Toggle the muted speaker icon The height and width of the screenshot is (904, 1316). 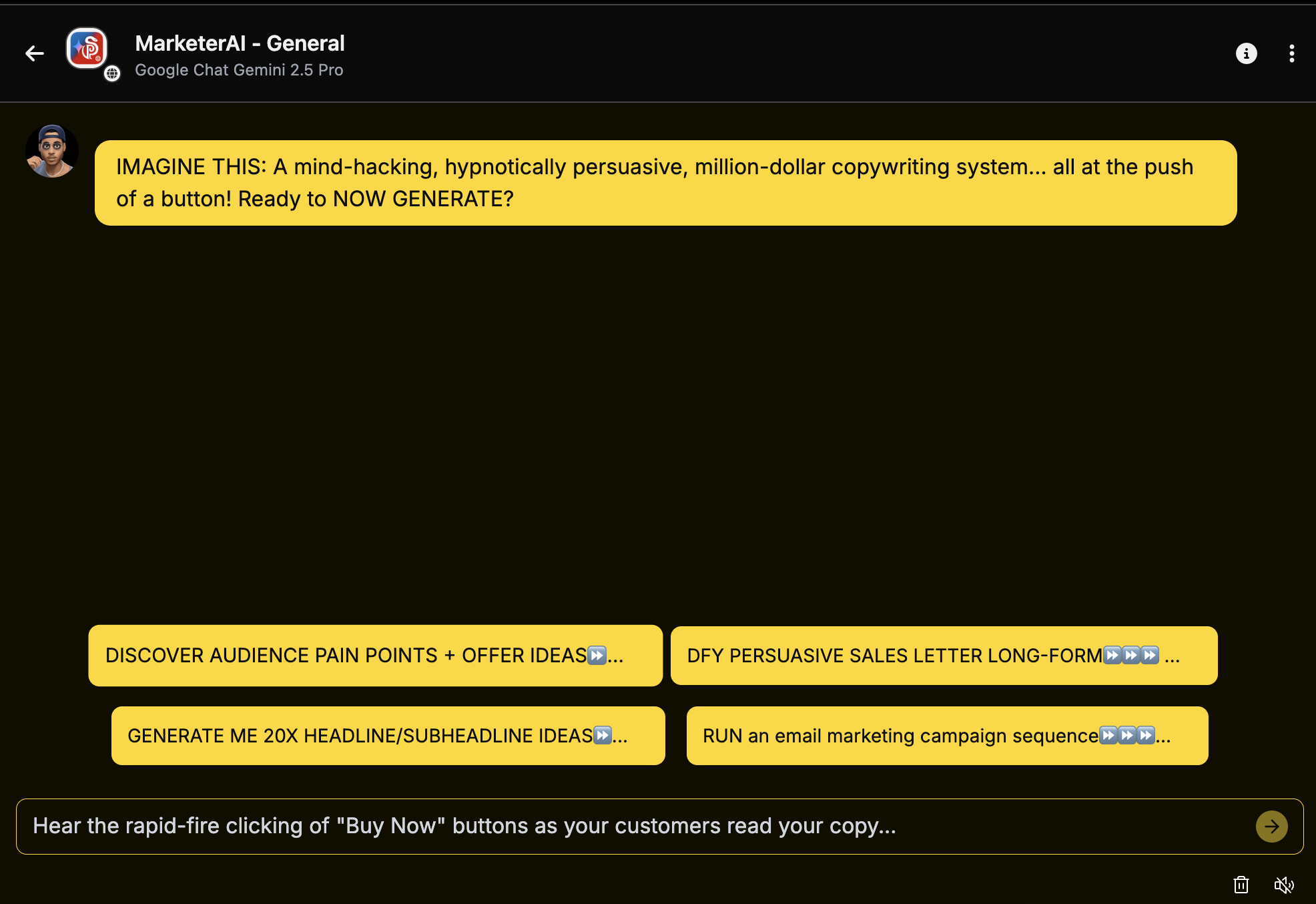click(x=1284, y=885)
